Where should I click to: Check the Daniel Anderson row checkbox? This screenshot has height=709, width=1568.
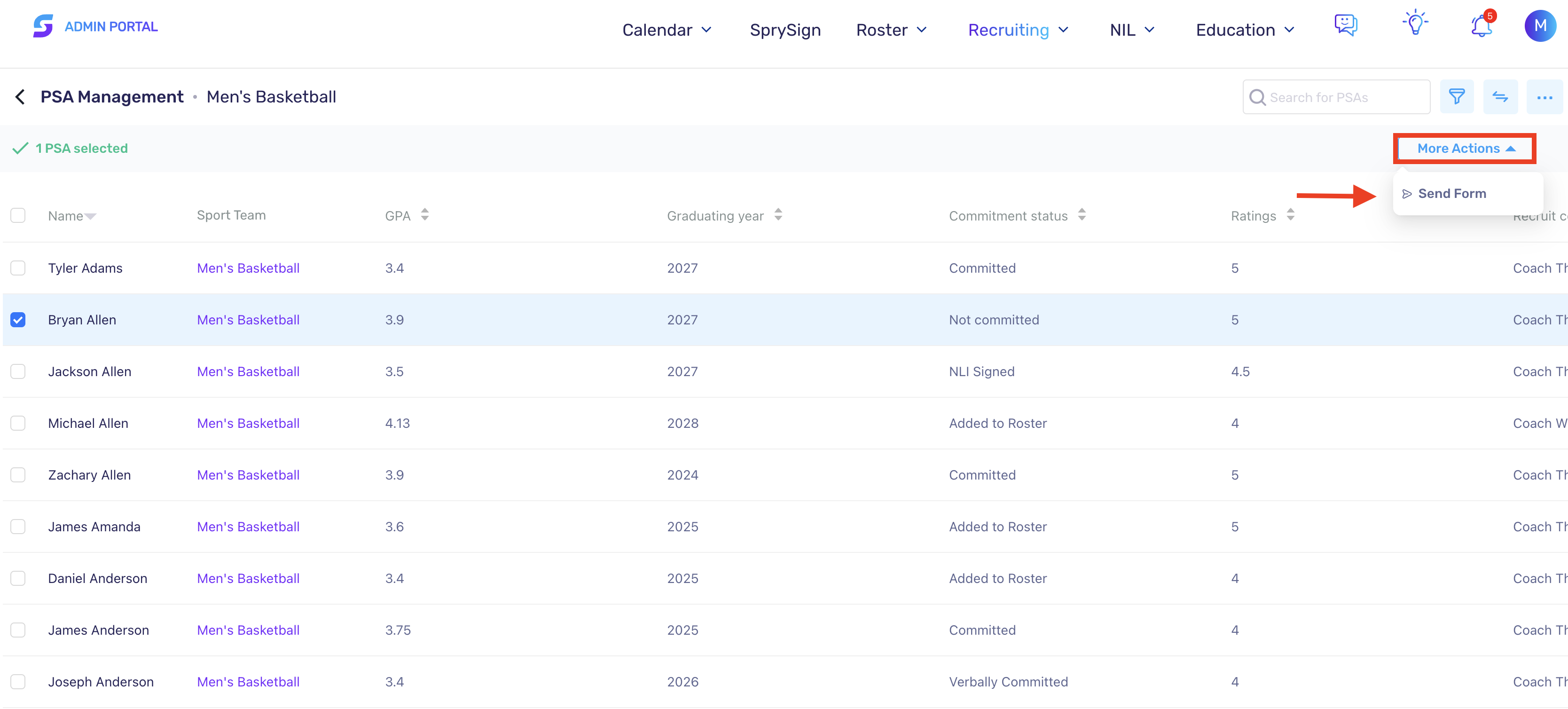tap(18, 579)
